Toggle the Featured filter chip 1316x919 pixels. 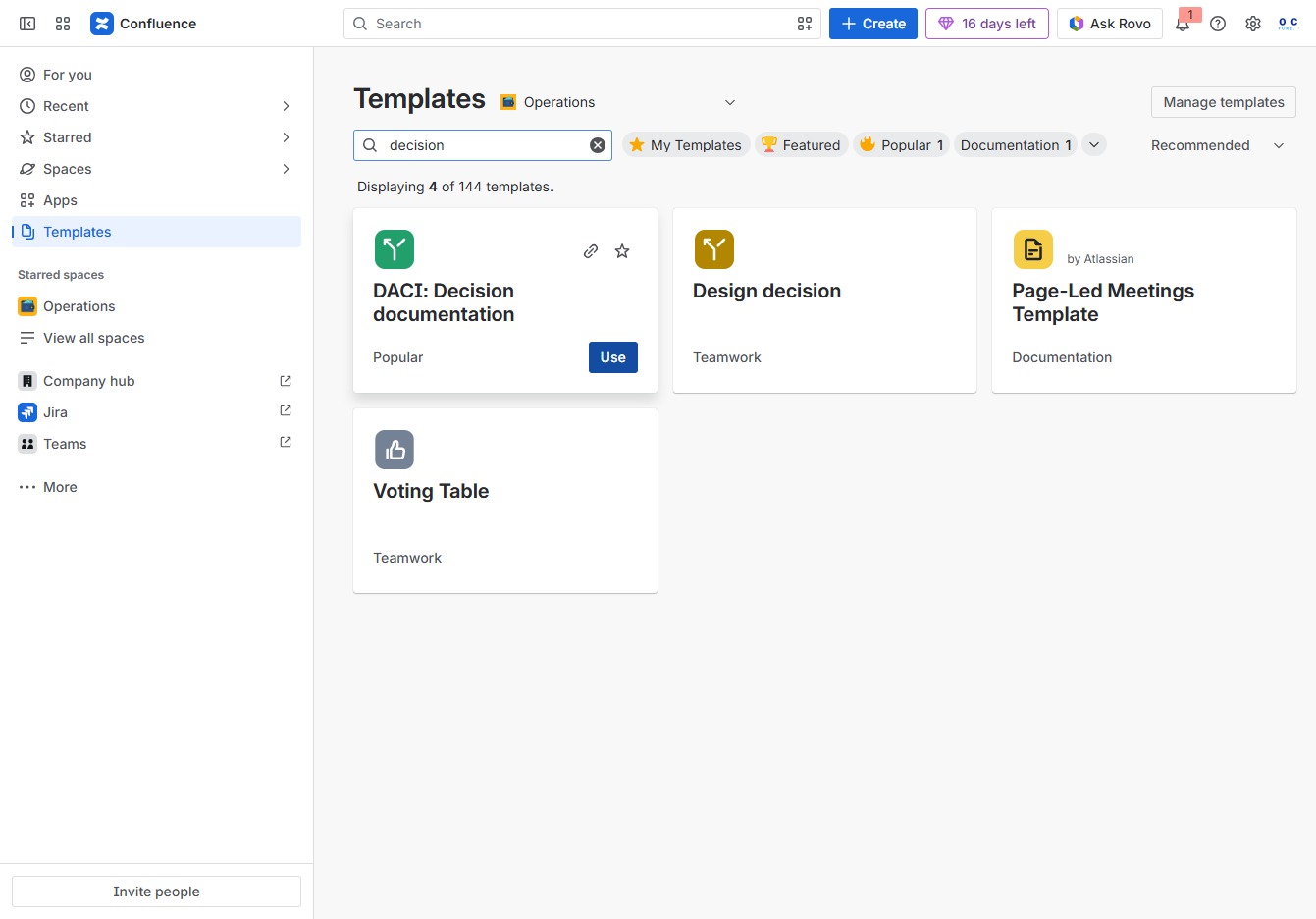pyautogui.click(x=801, y=145)
